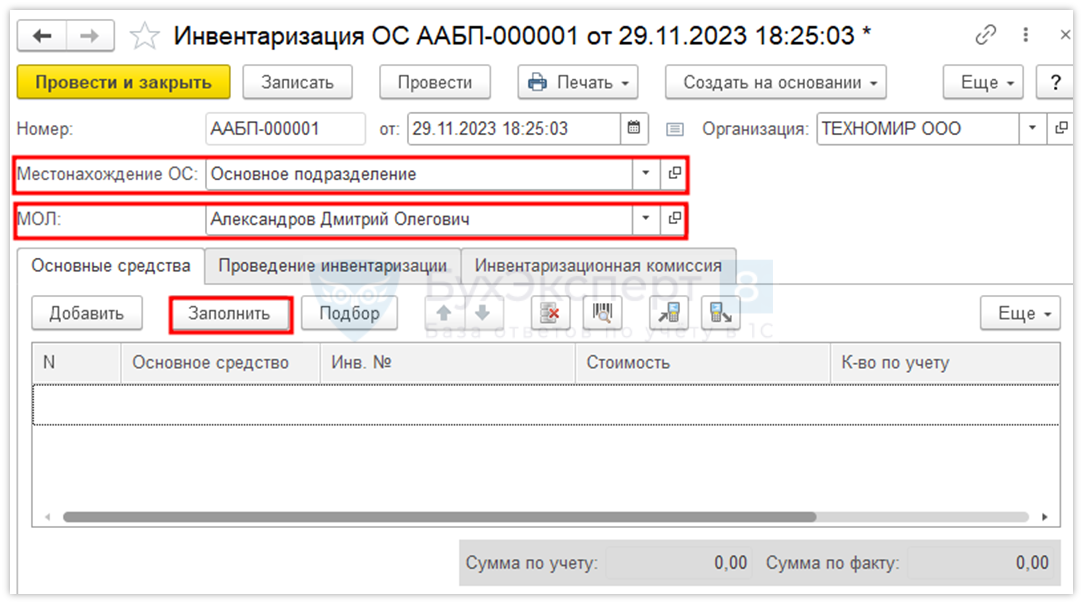
Task: Click the document date input field
Action: [514, 129]
